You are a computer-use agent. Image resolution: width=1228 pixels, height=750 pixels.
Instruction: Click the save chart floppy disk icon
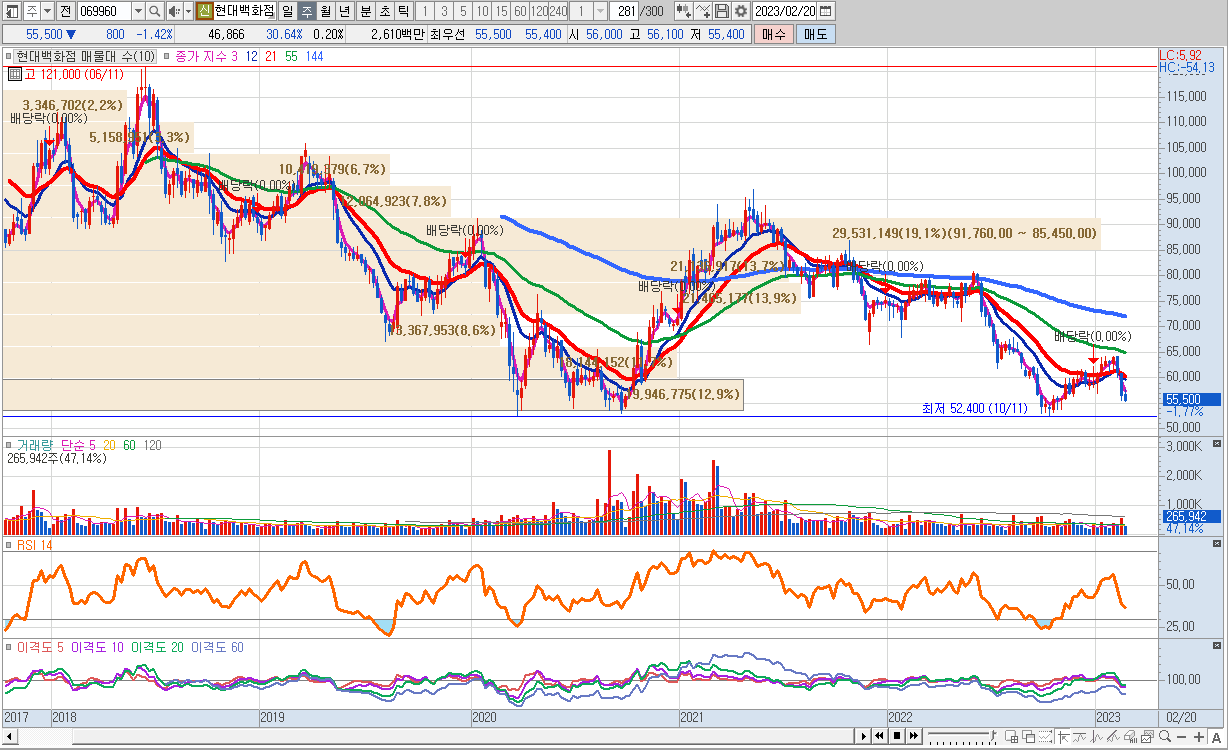[722, 11]
